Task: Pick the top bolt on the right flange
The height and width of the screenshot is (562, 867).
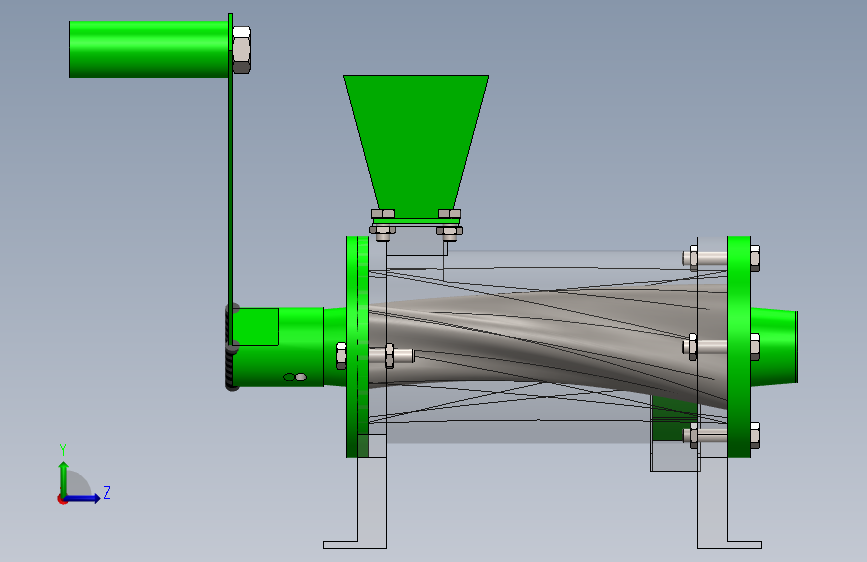Action: pos(722,258)
